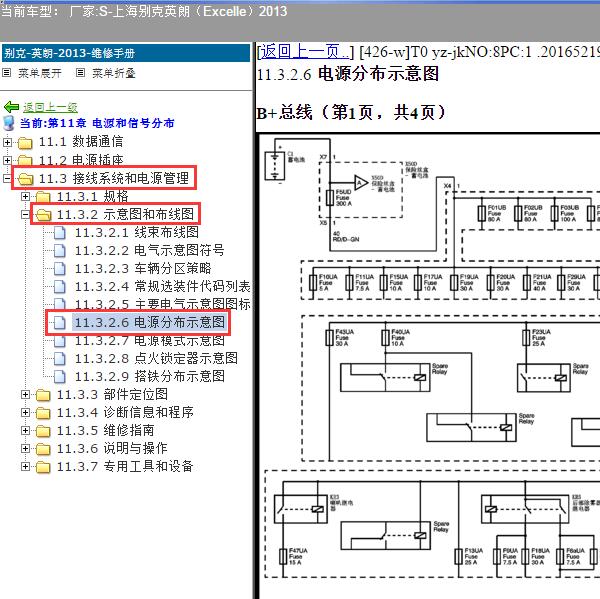600x599 pixels.
Task: Expand the 11.3.1 规格 node
Action: tap(25, 197)
